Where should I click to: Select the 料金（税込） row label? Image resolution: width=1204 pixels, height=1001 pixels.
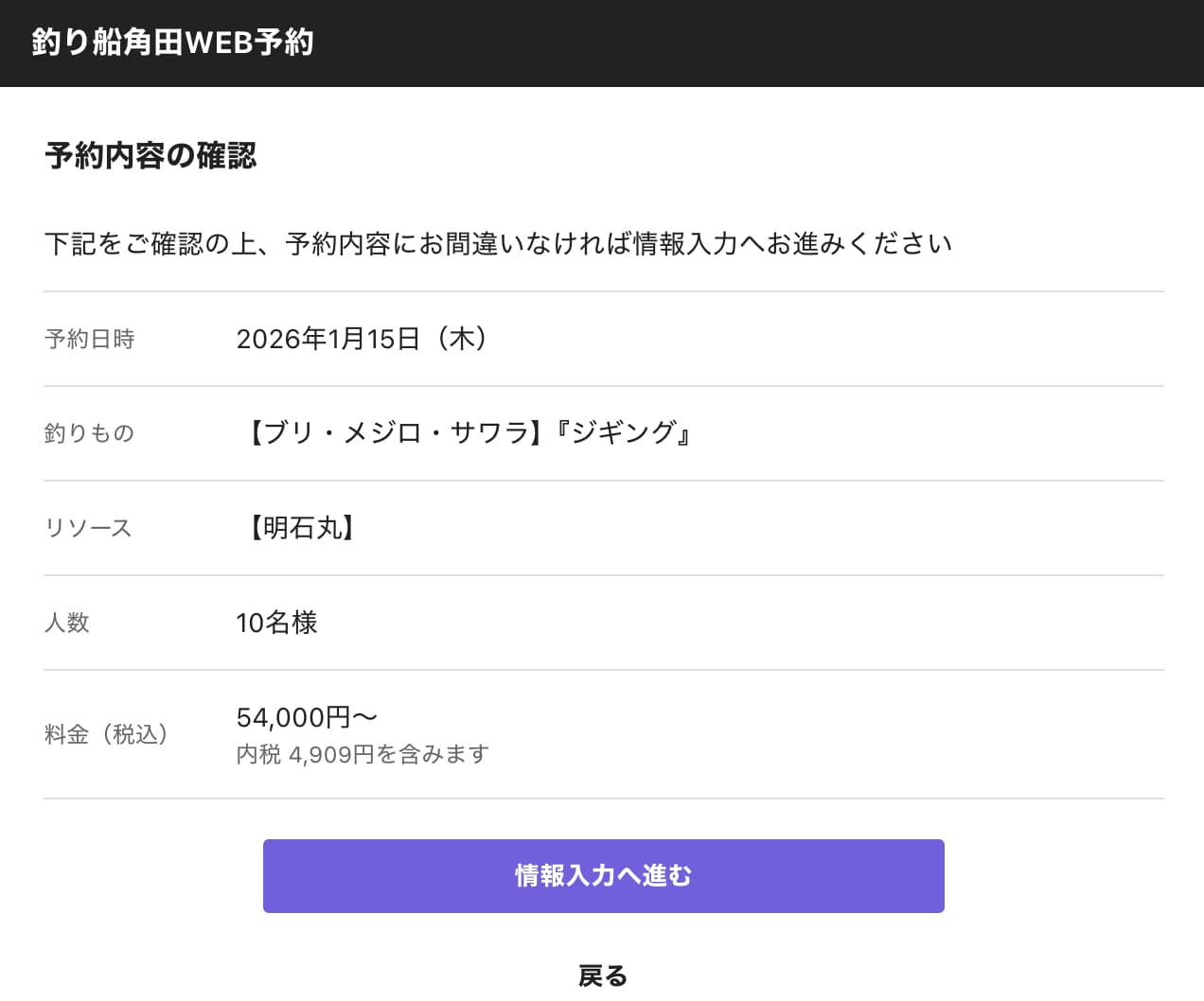click(x=106, y=734)
